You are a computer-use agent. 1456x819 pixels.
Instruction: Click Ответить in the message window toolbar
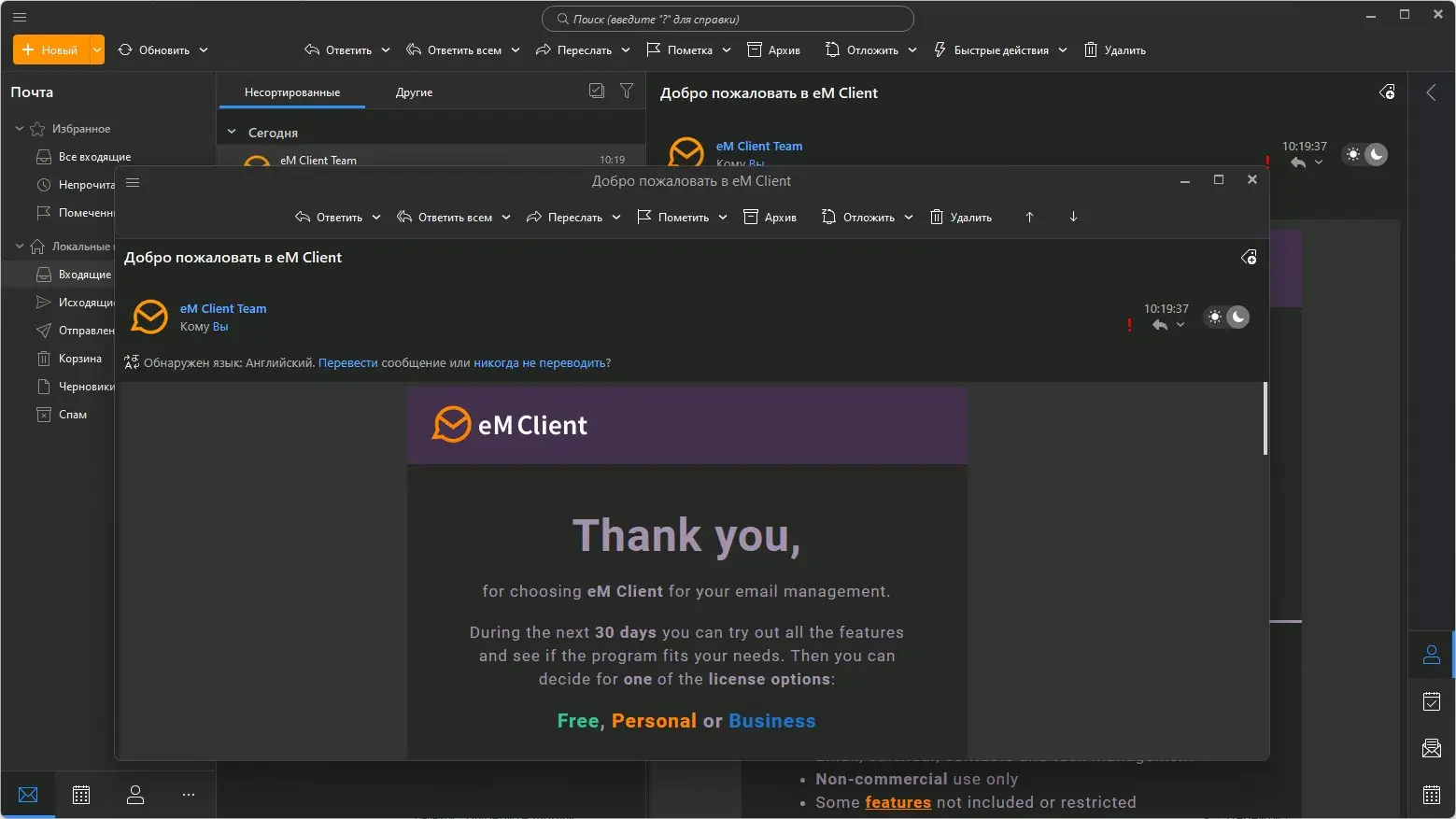click(x=329, y=218)
